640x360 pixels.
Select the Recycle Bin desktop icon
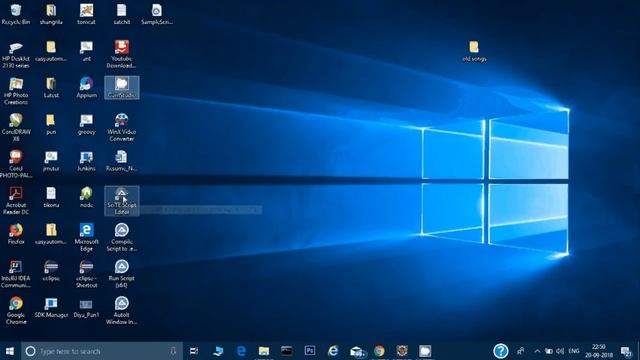coord(16,15)
